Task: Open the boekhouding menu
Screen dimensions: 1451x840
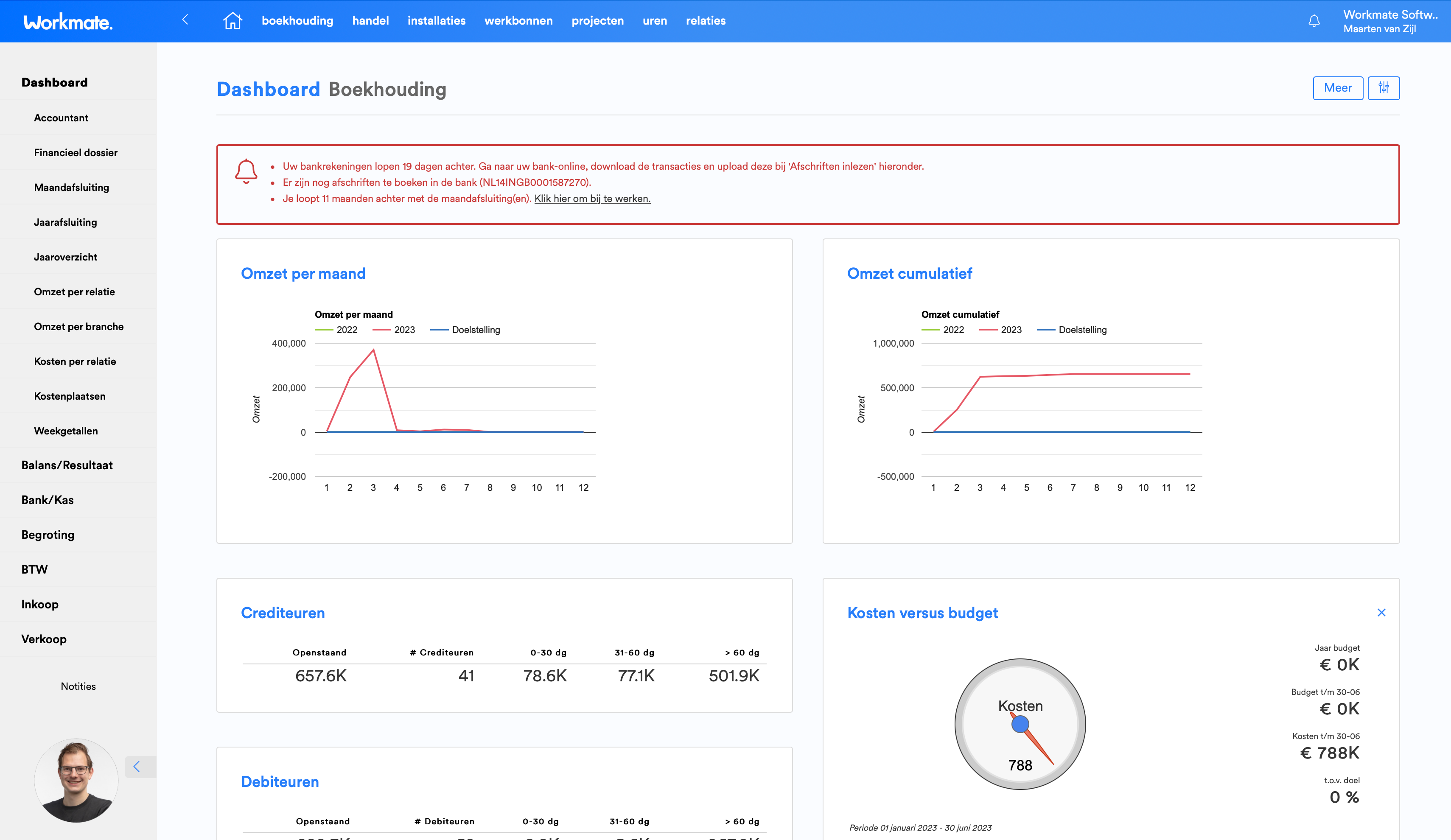Action: [x=297, y=21]
